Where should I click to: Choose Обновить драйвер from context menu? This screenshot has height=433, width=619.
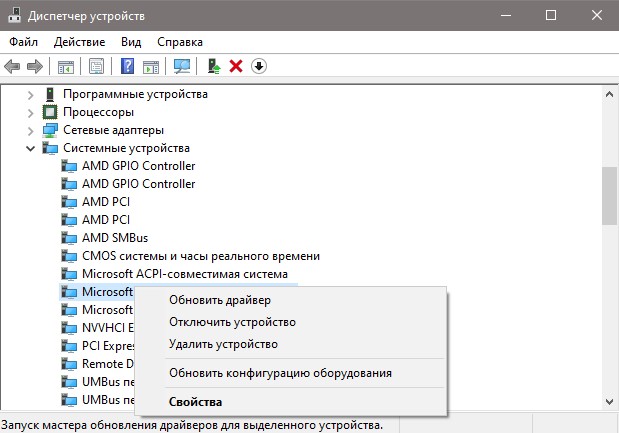pos(291,300)
